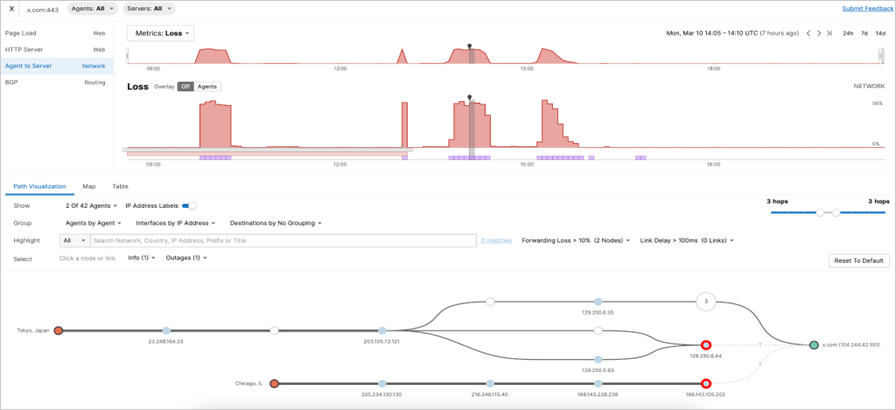
Task: Click the hops range slider handle
Action: 820,213
